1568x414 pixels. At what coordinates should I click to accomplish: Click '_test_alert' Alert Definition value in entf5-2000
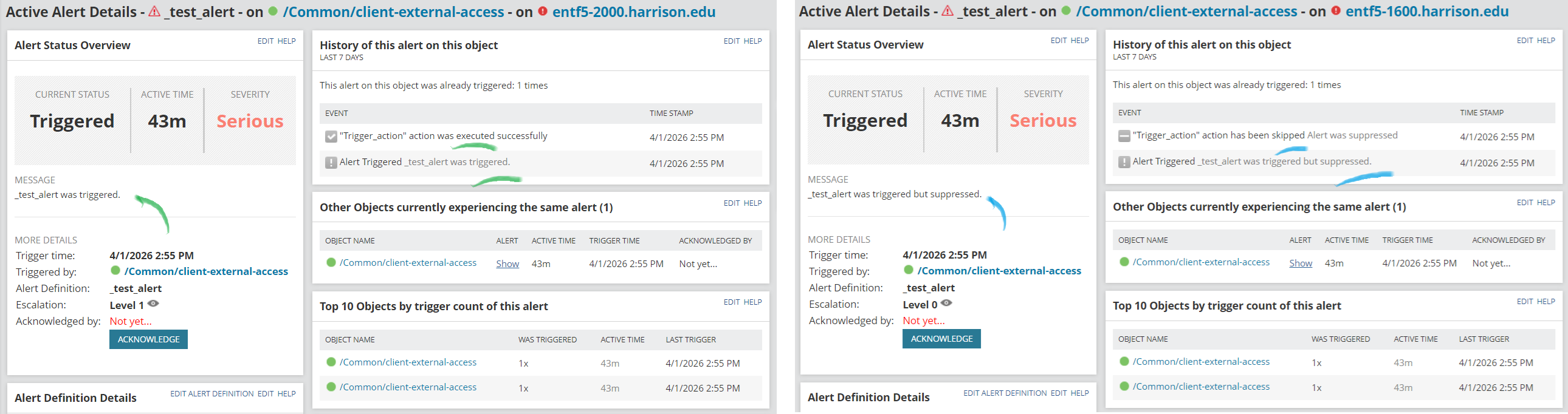pyautogui.click(x=136, y=288)
